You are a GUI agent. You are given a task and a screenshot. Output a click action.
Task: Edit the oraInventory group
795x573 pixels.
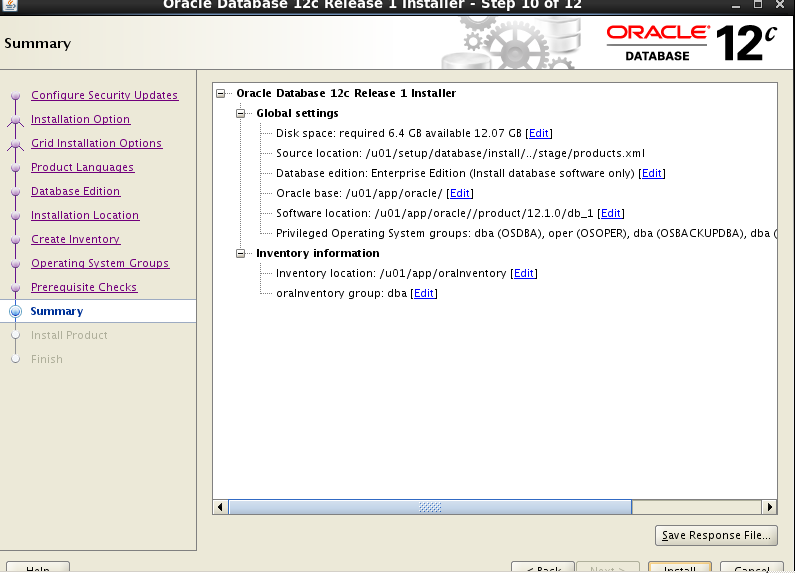424,293
